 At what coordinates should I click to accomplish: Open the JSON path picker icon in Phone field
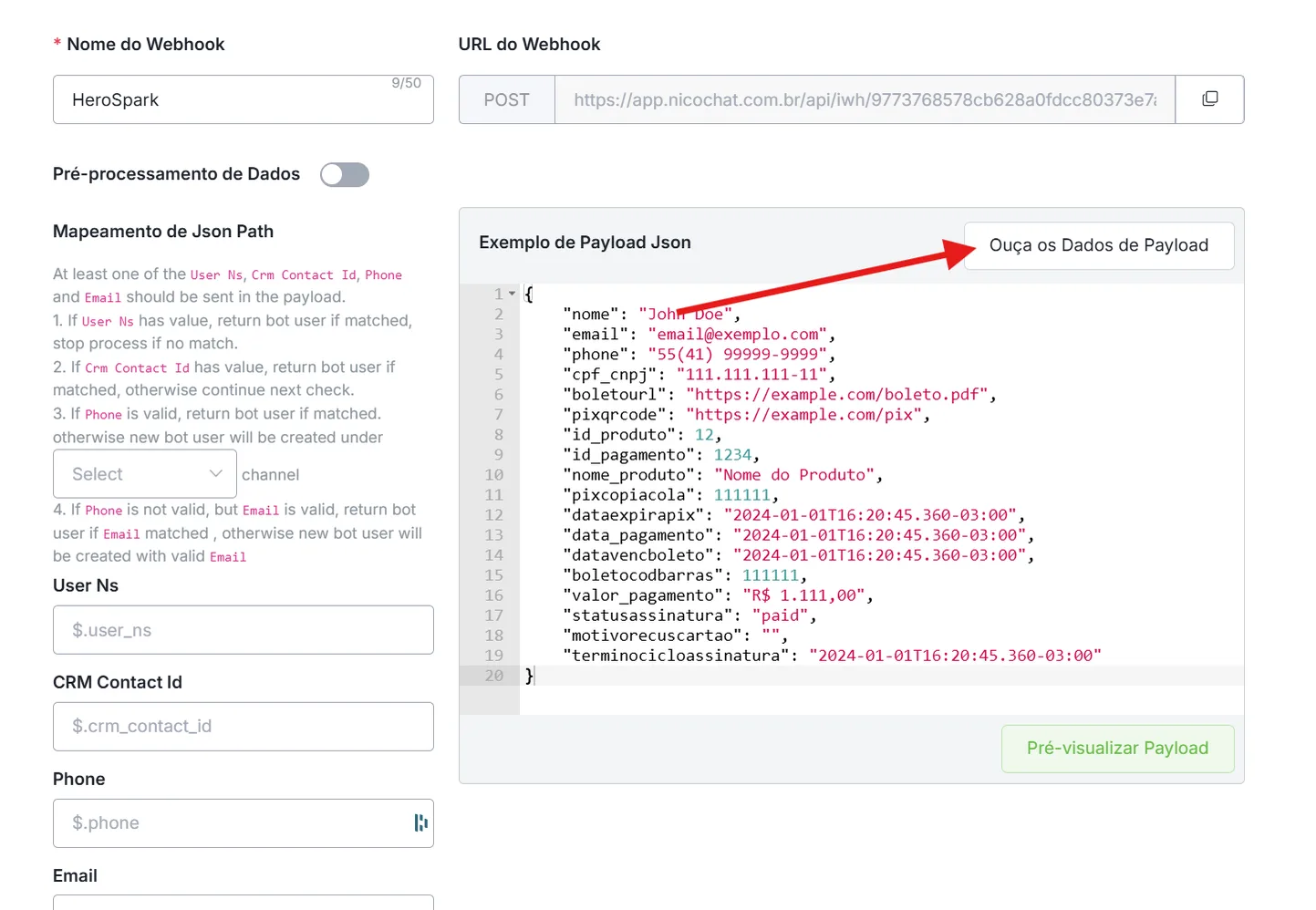pyautogui.click(x=420, y=822)
